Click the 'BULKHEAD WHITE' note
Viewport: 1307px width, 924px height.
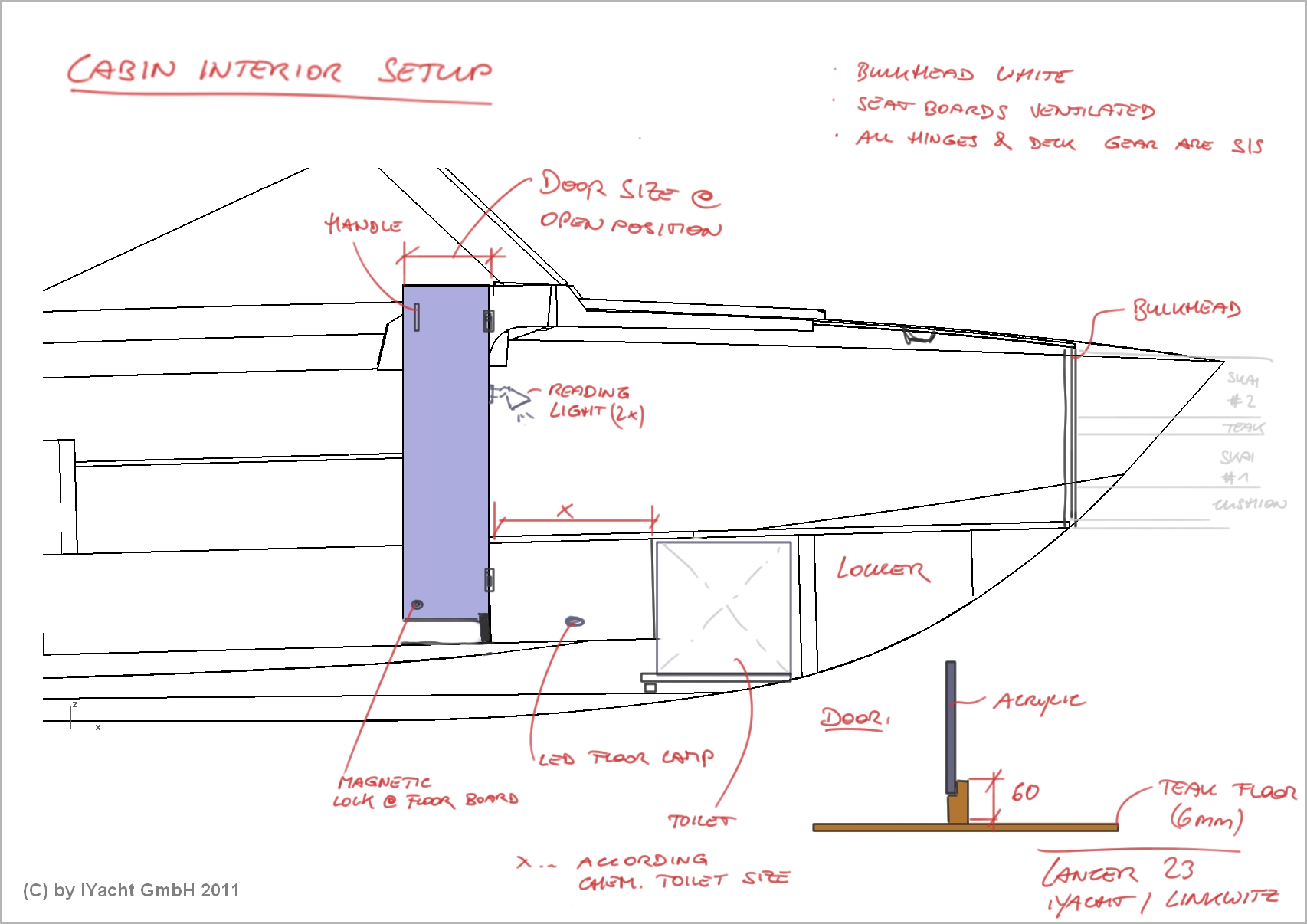pos(964,74)
